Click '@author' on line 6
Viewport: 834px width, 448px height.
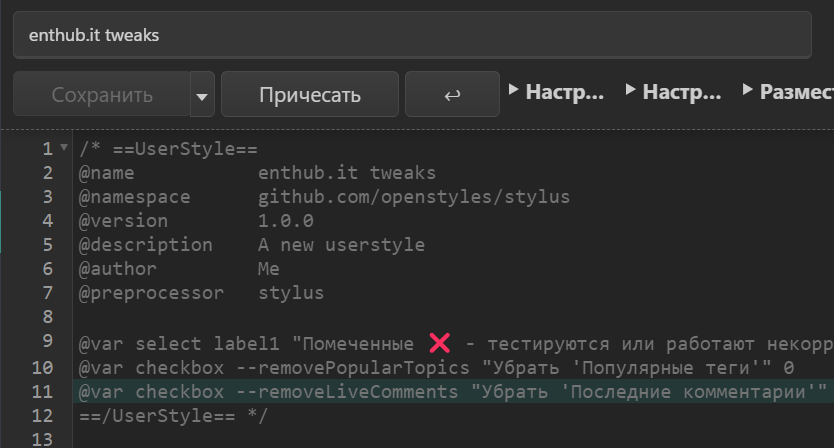tap(118, 269)
